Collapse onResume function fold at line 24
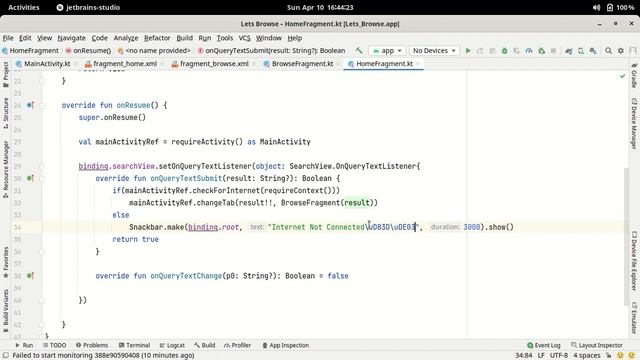This screenshot has height=360, width=640. 42,105
